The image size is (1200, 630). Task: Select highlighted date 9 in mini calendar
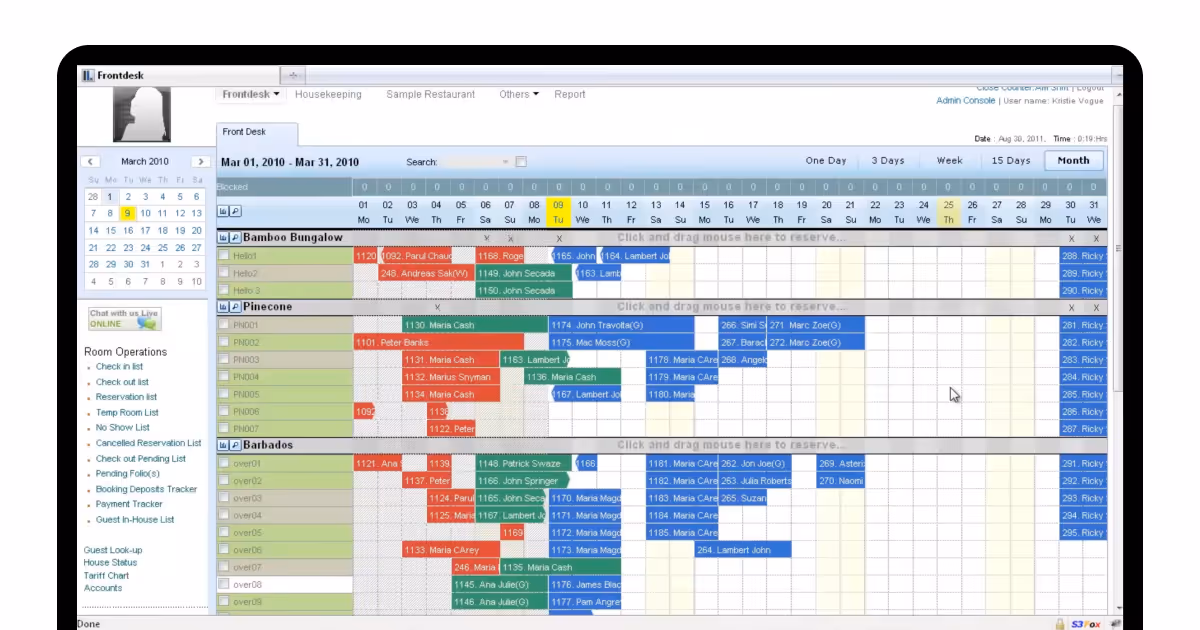point(127,213)
